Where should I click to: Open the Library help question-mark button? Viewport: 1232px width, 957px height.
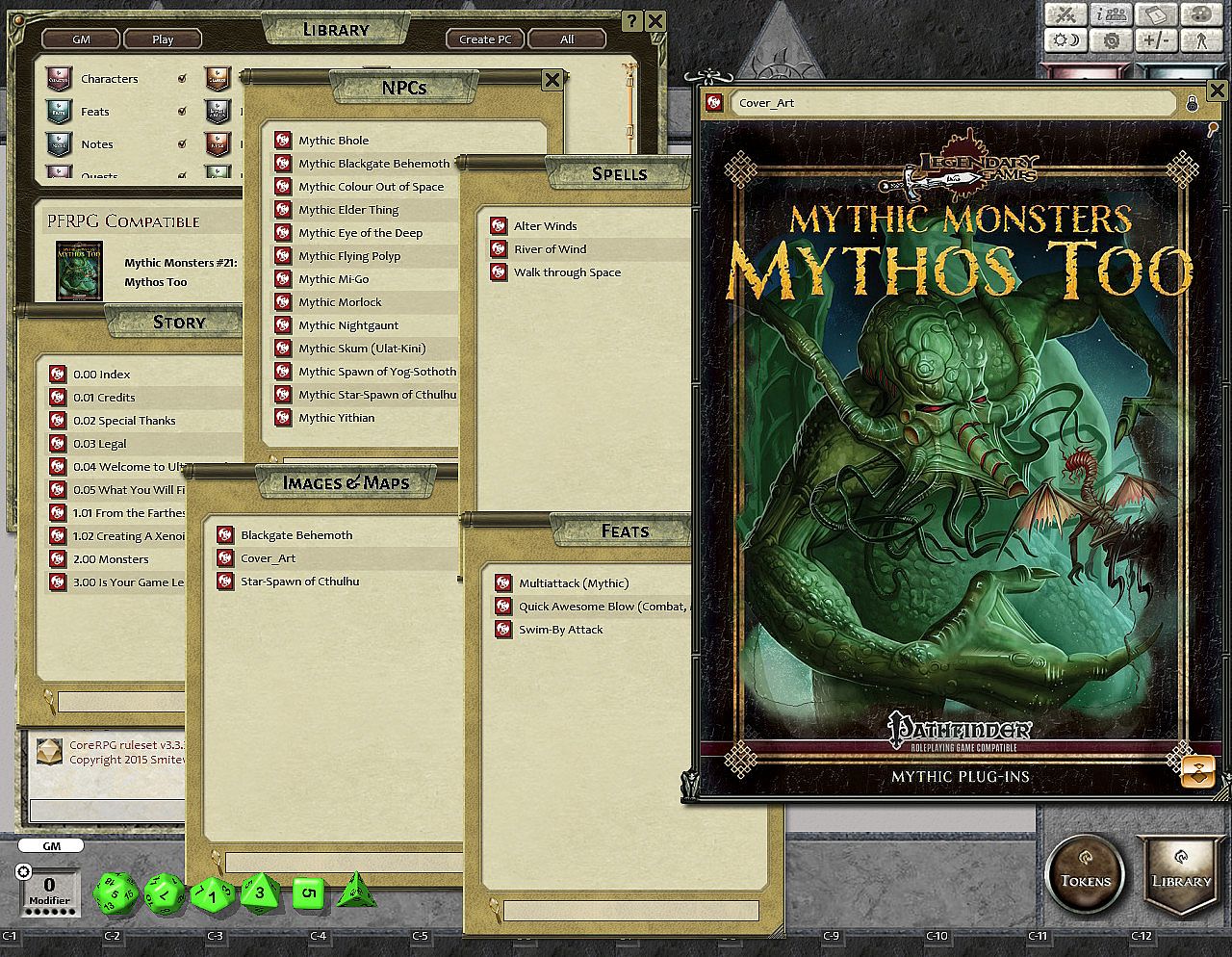[631, 21]
